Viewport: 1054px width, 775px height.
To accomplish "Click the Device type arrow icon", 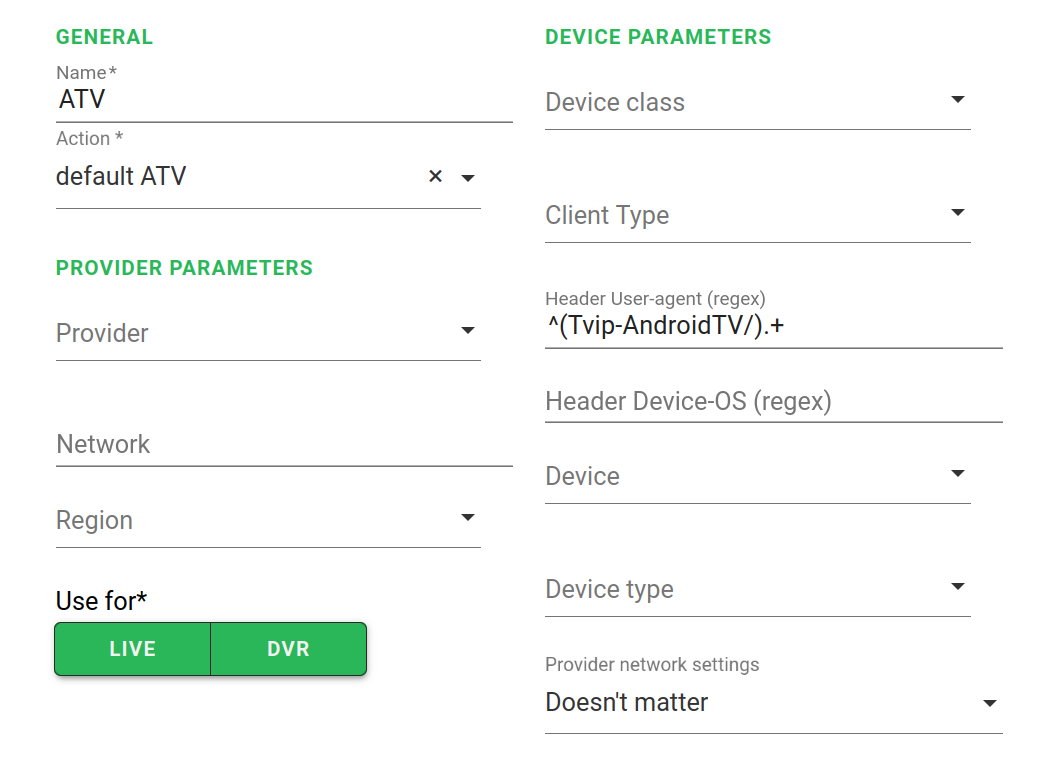I will [957, 587].
